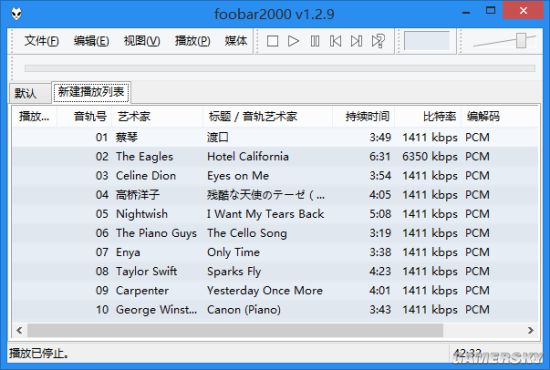The image size is (550, 370).
Task: Sort by 标题 / 音轨艺术家 column header
Action: click(267, 116)
